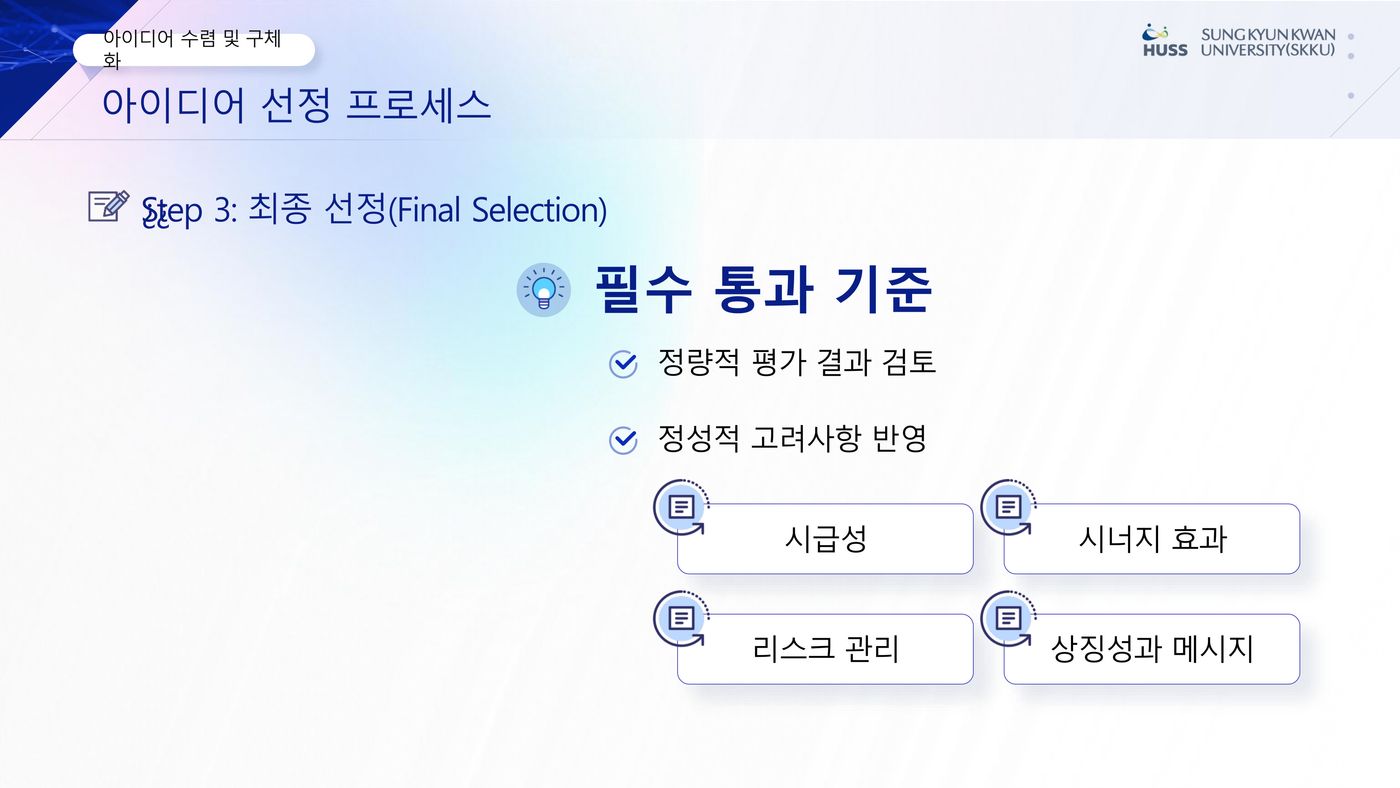Toggle the checkmark beside 정성적 고려사항 반영
This screenshot has height=788, width=1400.
[623, 441]
